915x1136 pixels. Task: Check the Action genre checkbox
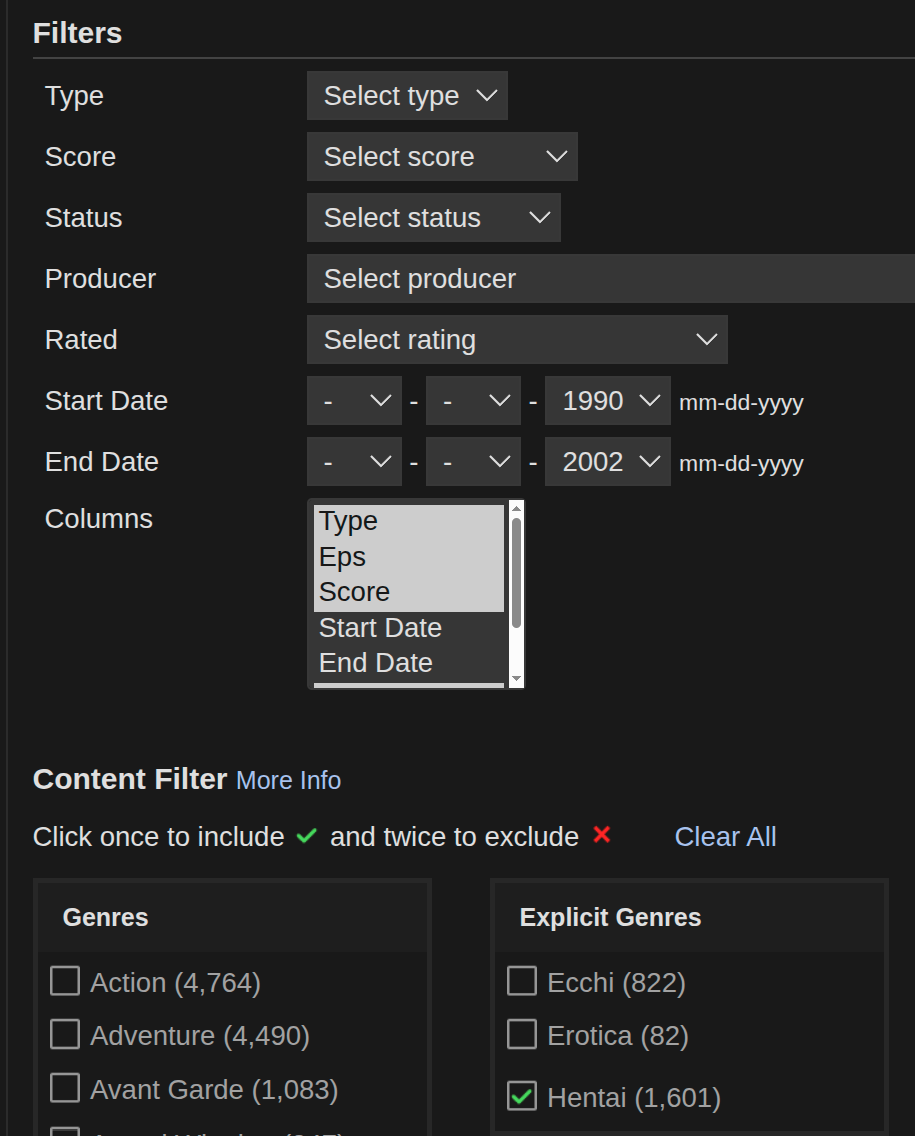tap(65, 981)
